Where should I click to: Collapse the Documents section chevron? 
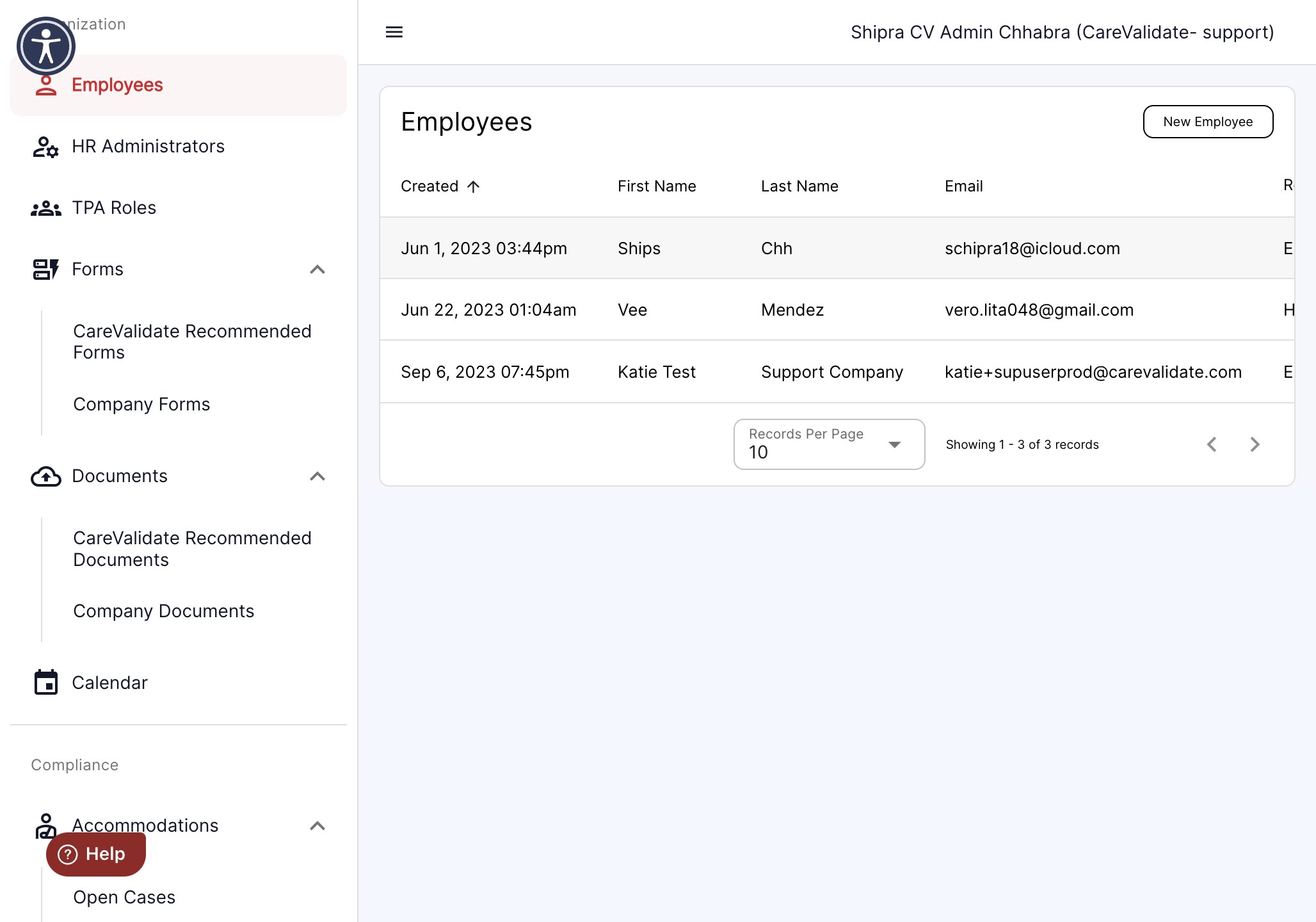(x=317, y=476)
